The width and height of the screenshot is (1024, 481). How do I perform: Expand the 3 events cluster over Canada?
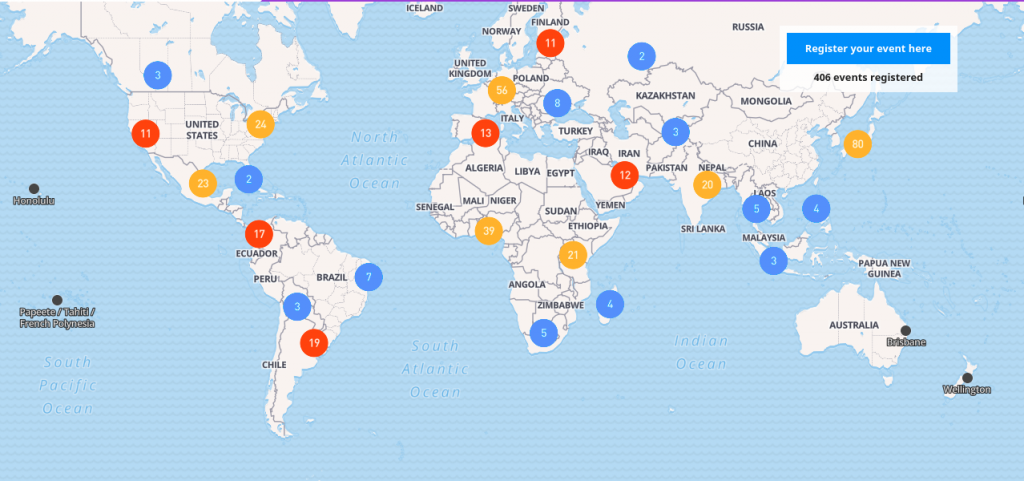point(157,75)
